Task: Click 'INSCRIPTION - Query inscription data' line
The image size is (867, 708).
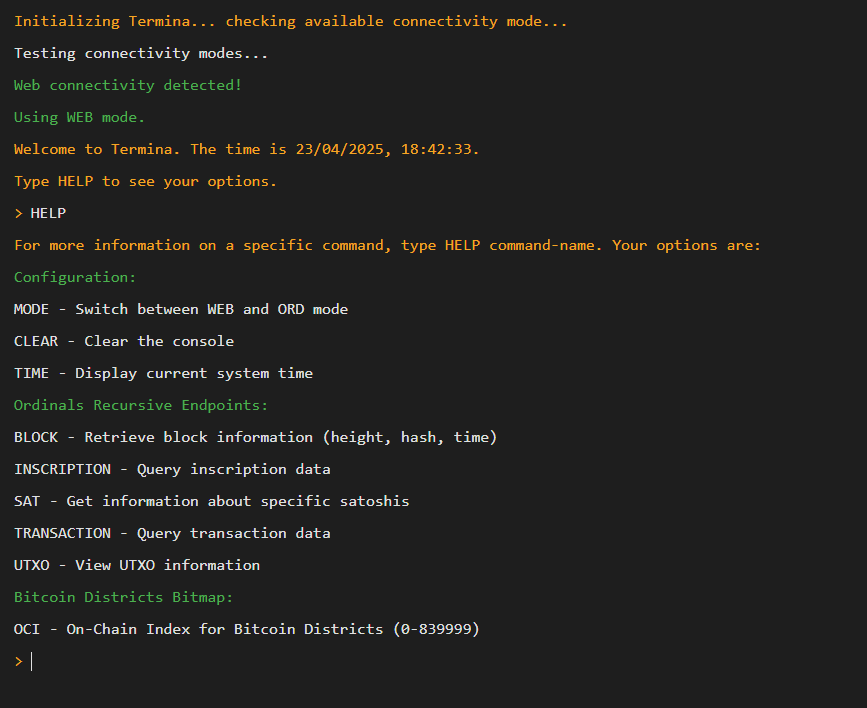Action: pyautogui.click(x=172, y=470)
